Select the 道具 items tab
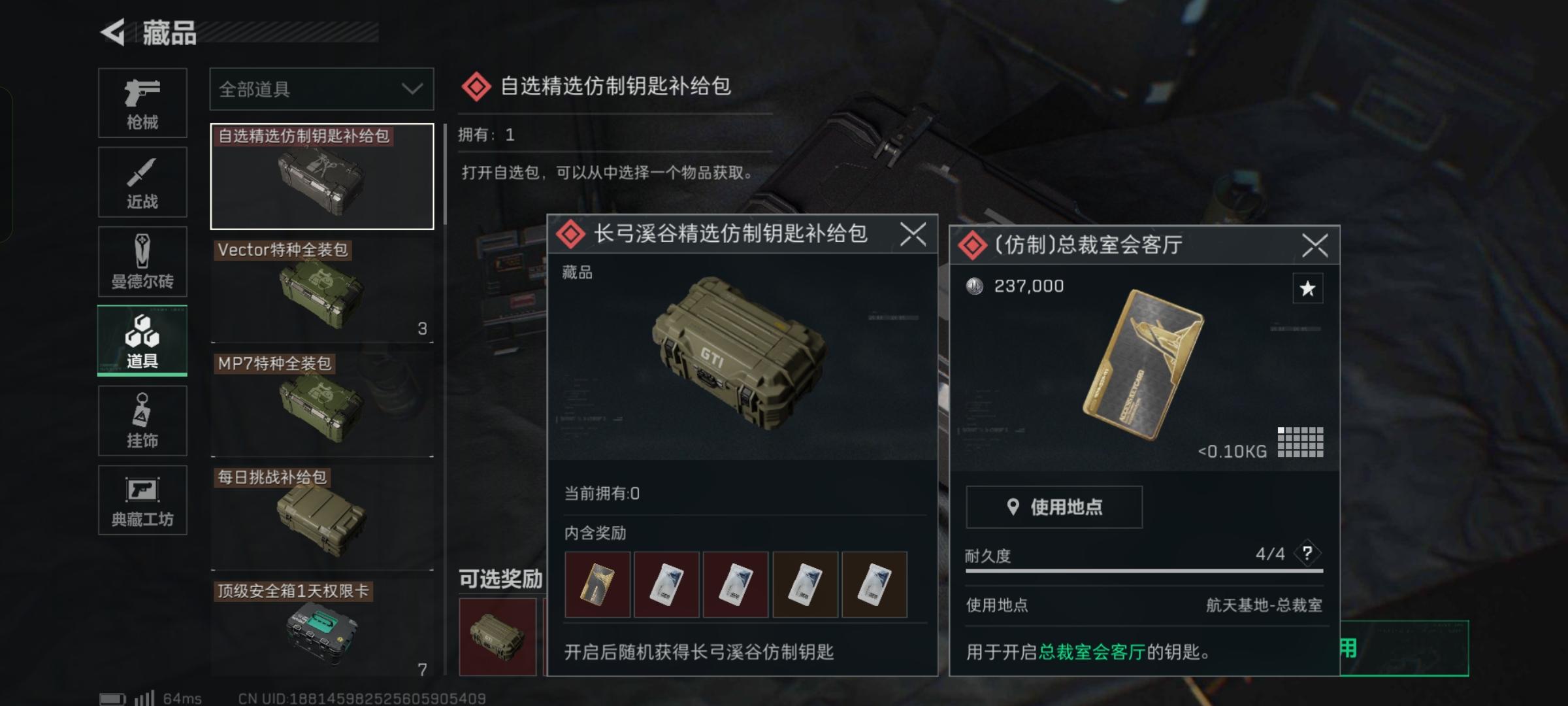 pos(142,341)
